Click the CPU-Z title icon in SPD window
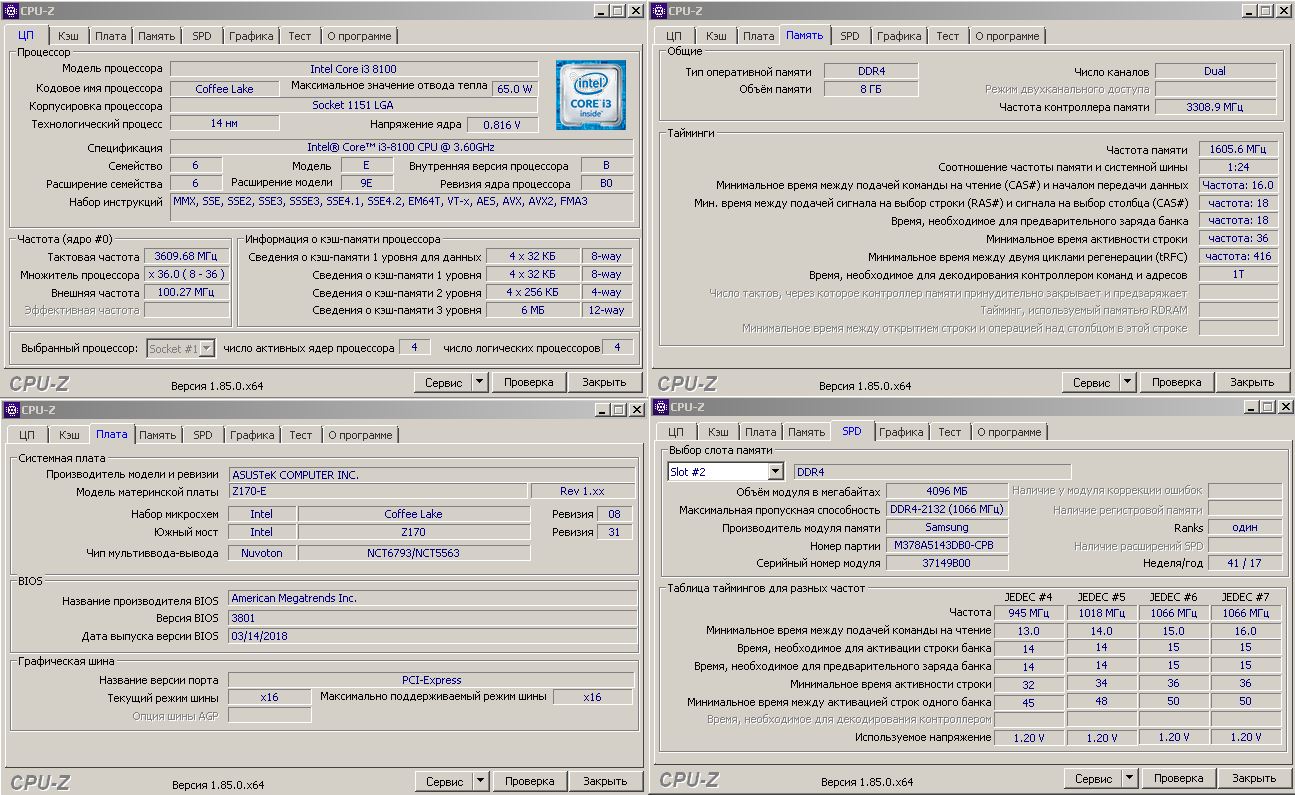The image size is (1295, 795). pos(661,407)
